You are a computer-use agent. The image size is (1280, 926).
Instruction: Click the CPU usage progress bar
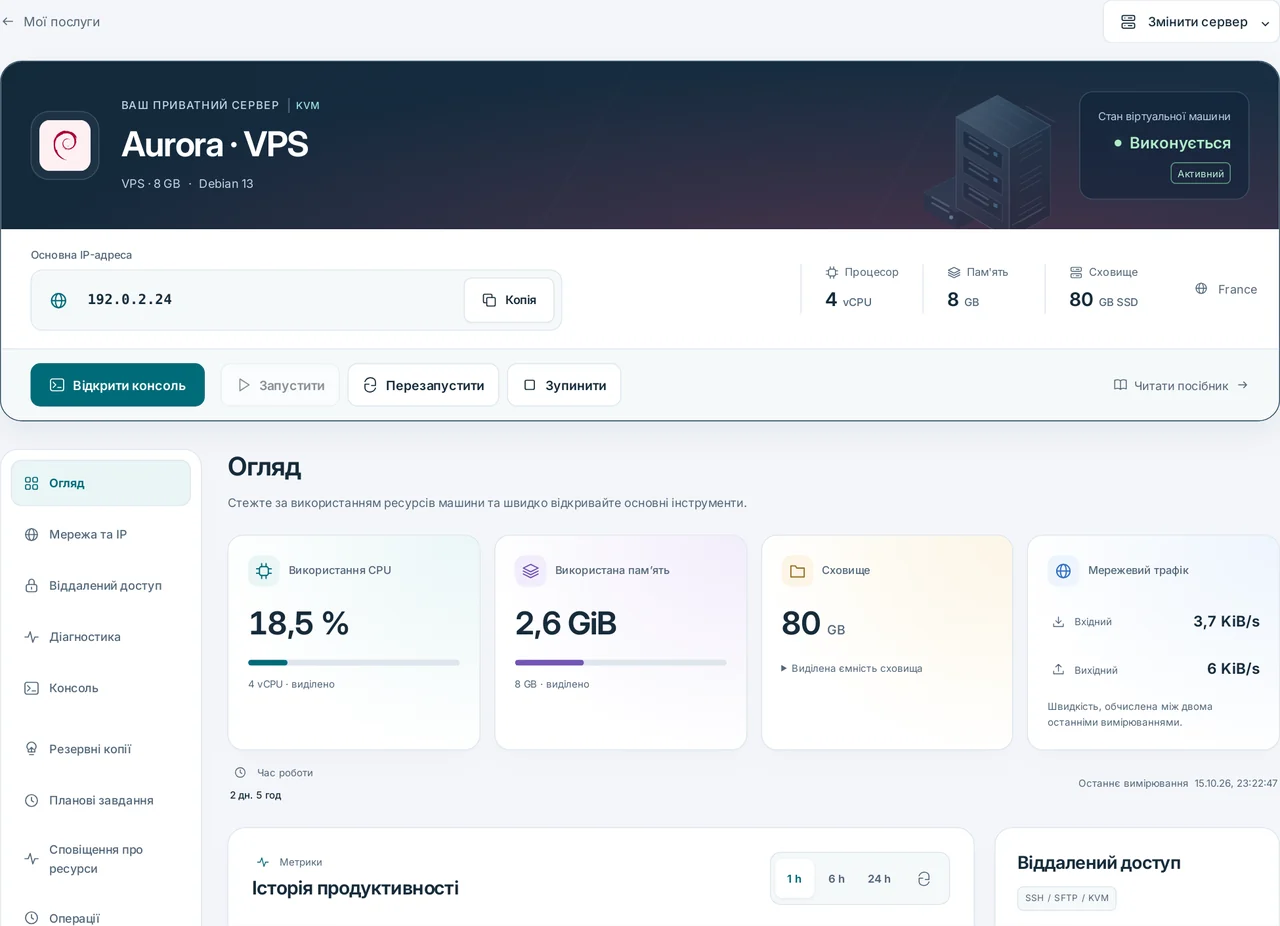point(354,662)
